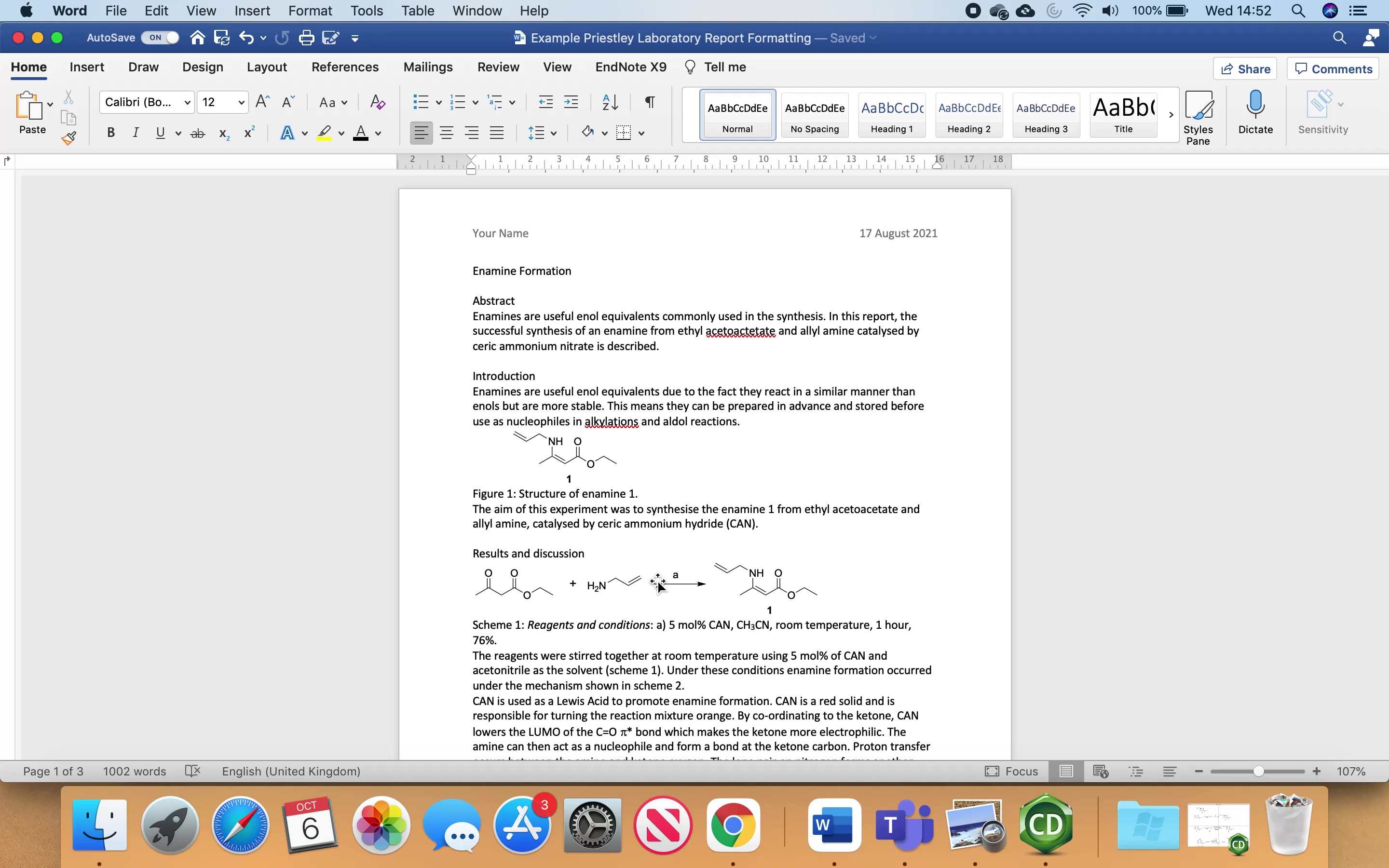Click the 1002 words count
Image resolution: width=1389 pixels, height=868 pixels.
pos(134,772)
